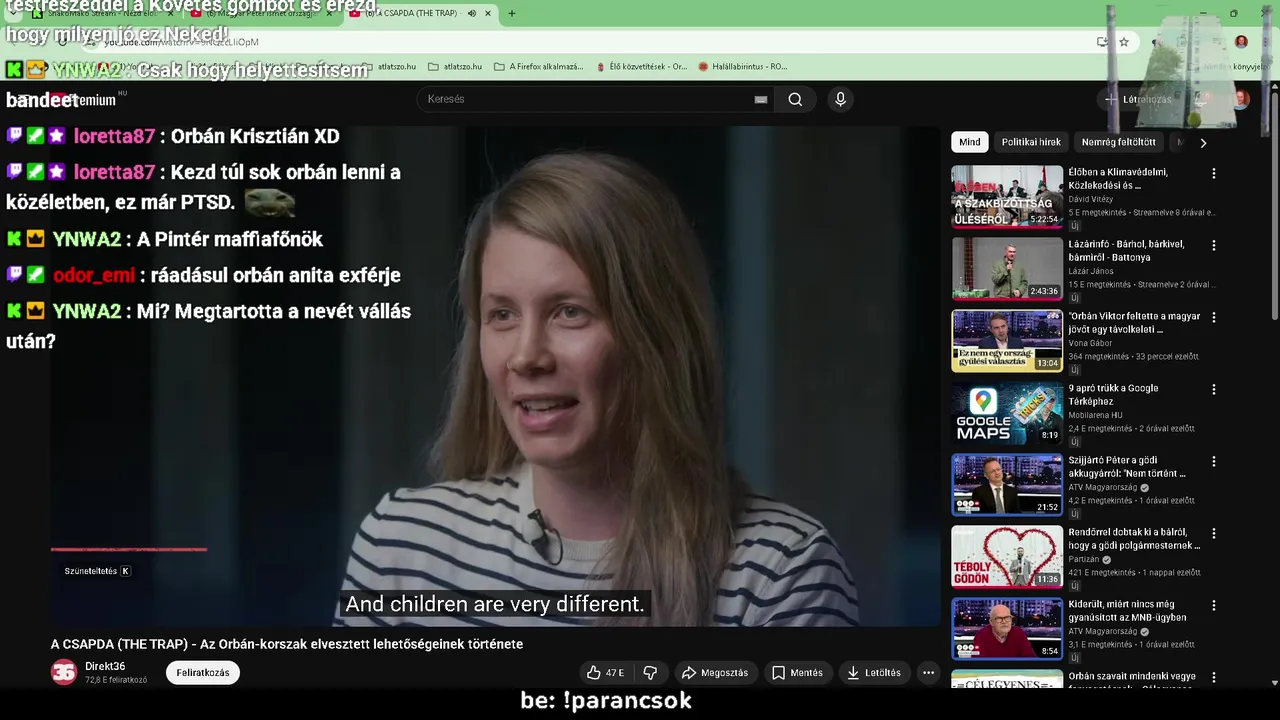1280x720 pixels.
Task: Open the Halállabirintus bookmark
Action: [x=742, y=67]
